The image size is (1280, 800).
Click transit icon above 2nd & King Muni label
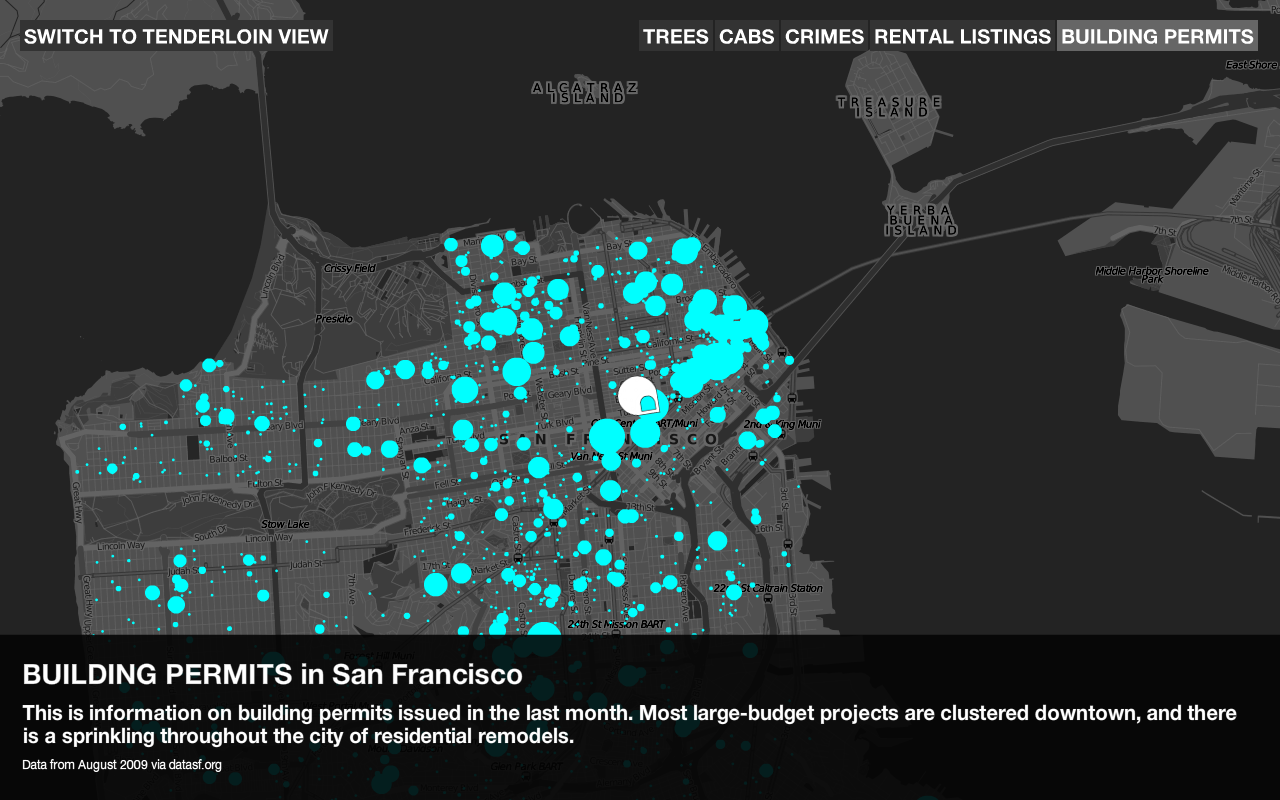[792, 398]
